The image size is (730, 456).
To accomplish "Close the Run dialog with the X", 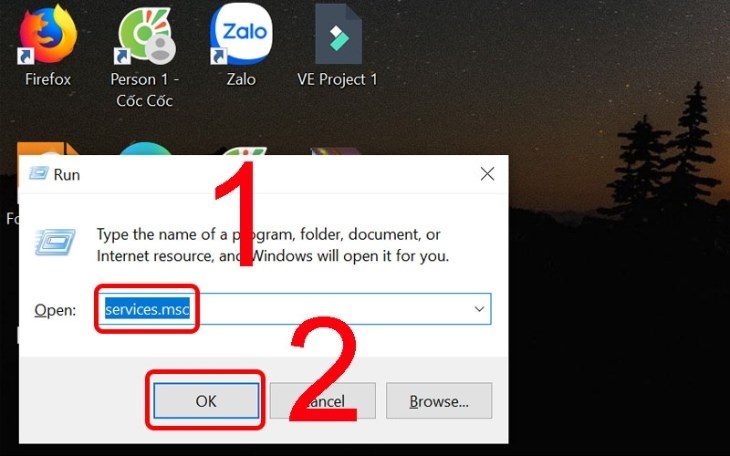I will pyautogui.click(x=487, y=174).
